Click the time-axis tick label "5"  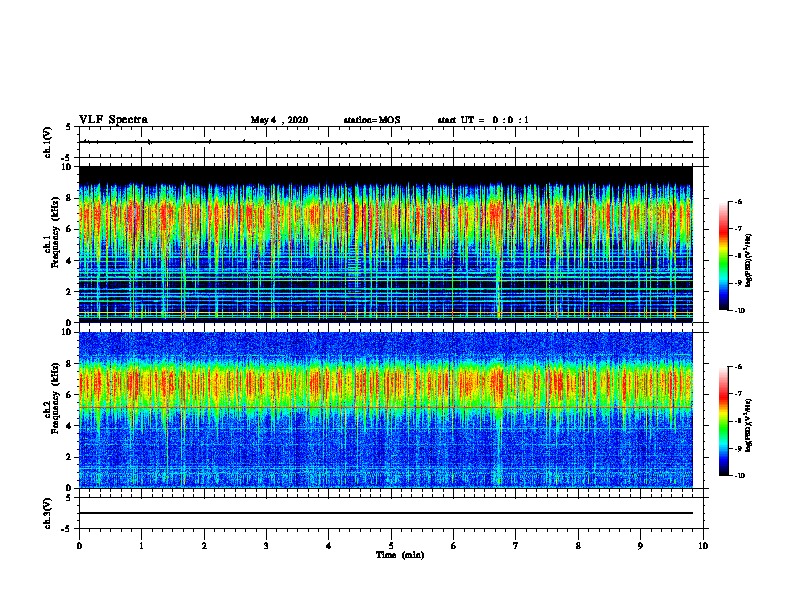391,546
